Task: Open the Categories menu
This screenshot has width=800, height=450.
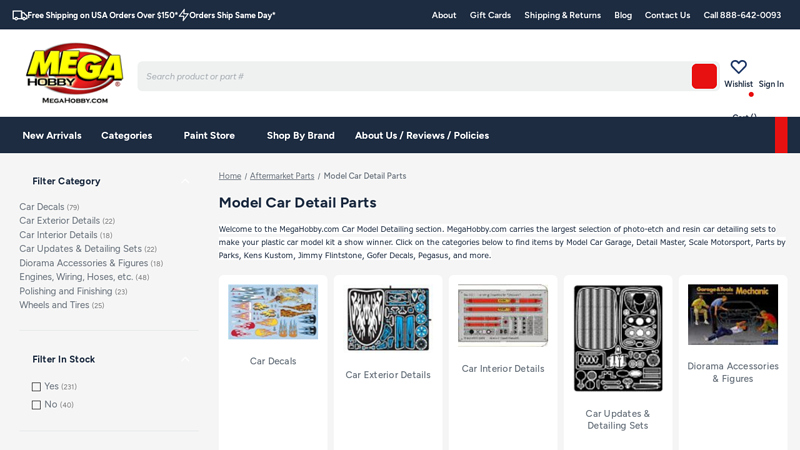Action: click(x=127, y=135)
